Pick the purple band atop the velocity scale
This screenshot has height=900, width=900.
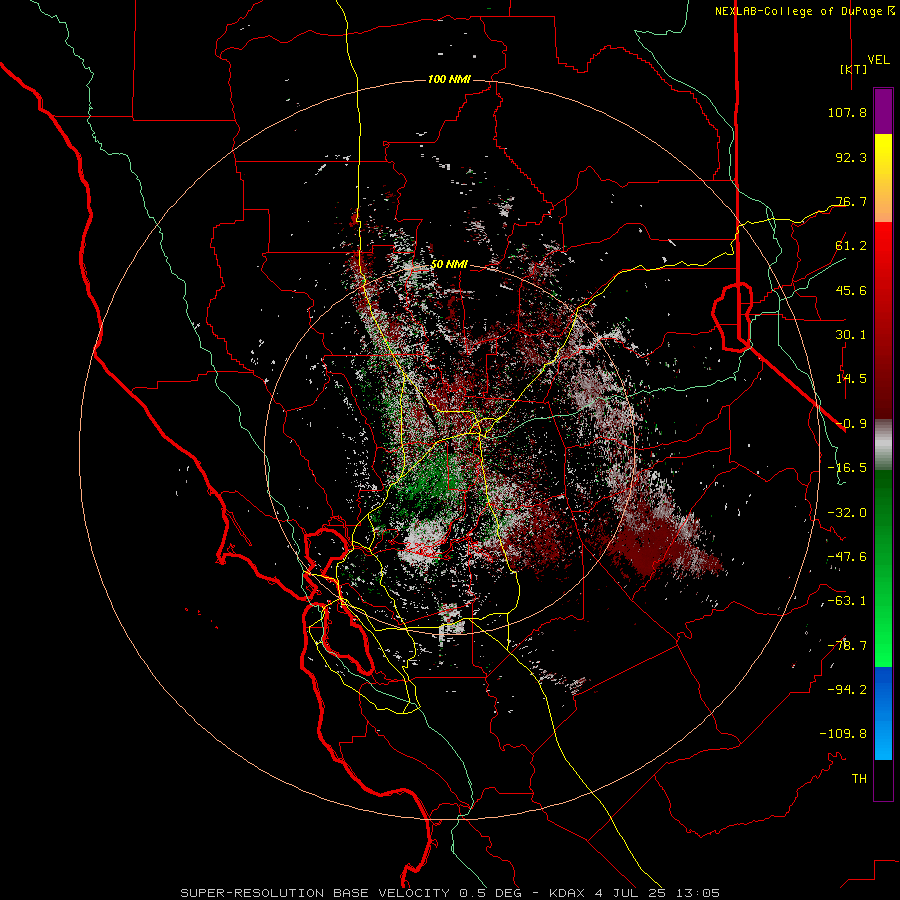883,112
